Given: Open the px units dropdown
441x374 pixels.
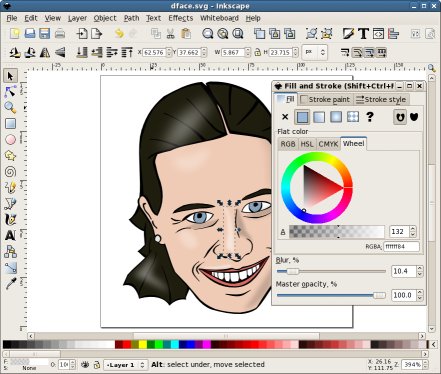Looking at the screenshot, I should click(315, 52).
